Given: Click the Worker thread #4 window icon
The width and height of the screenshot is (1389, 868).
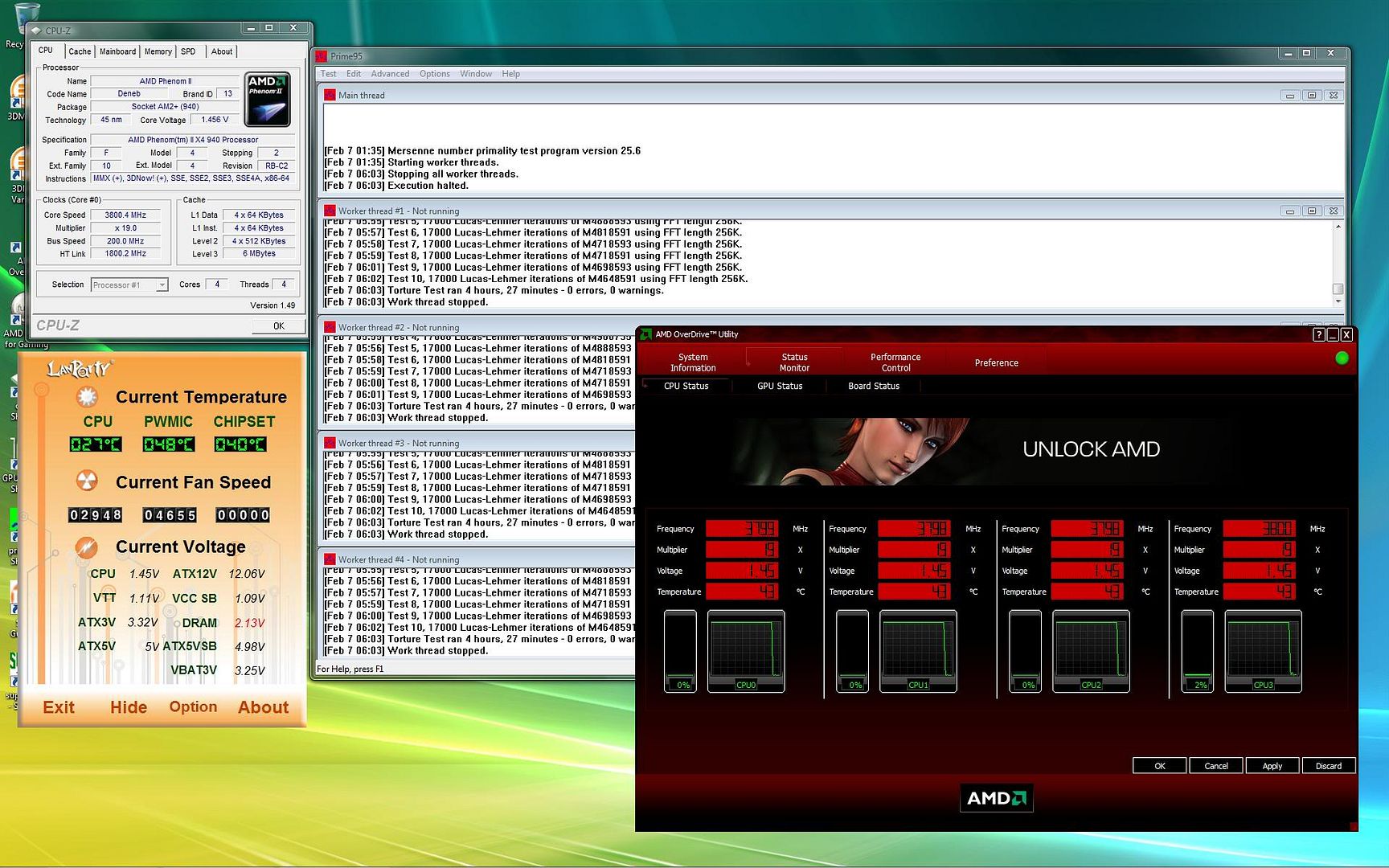Looking at the screenshot, I should [330, 559].
